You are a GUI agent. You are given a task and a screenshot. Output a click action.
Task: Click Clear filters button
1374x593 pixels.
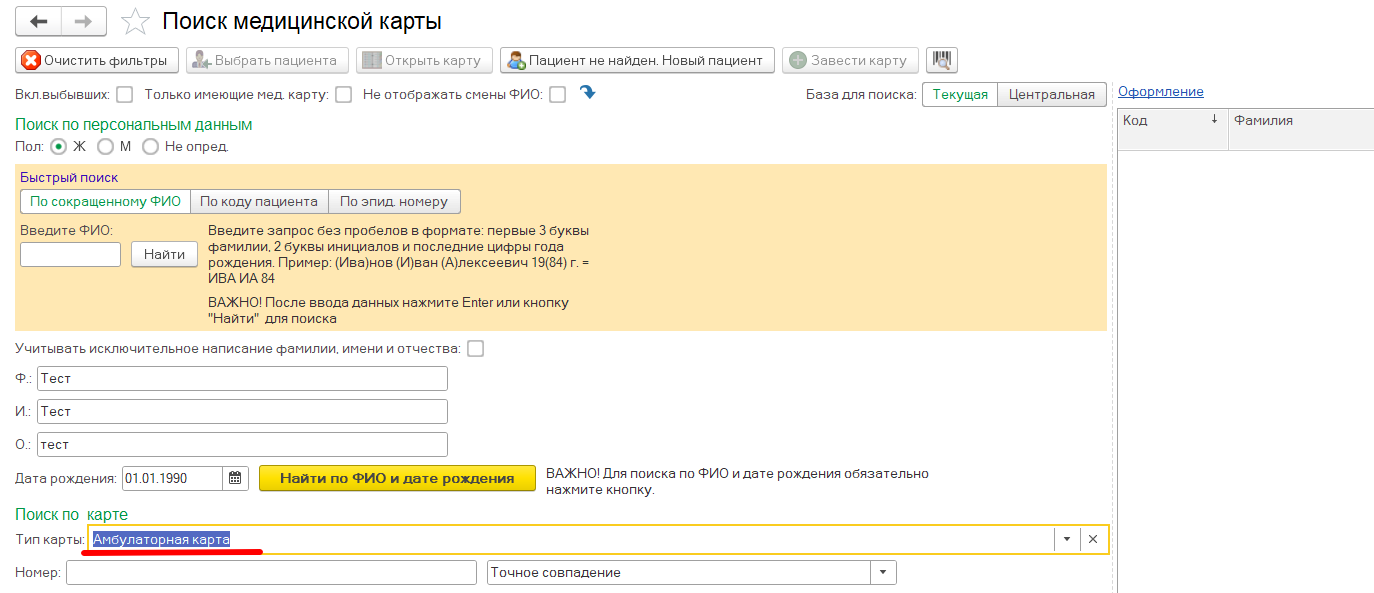pyautogui.click(x=97, y=60)
